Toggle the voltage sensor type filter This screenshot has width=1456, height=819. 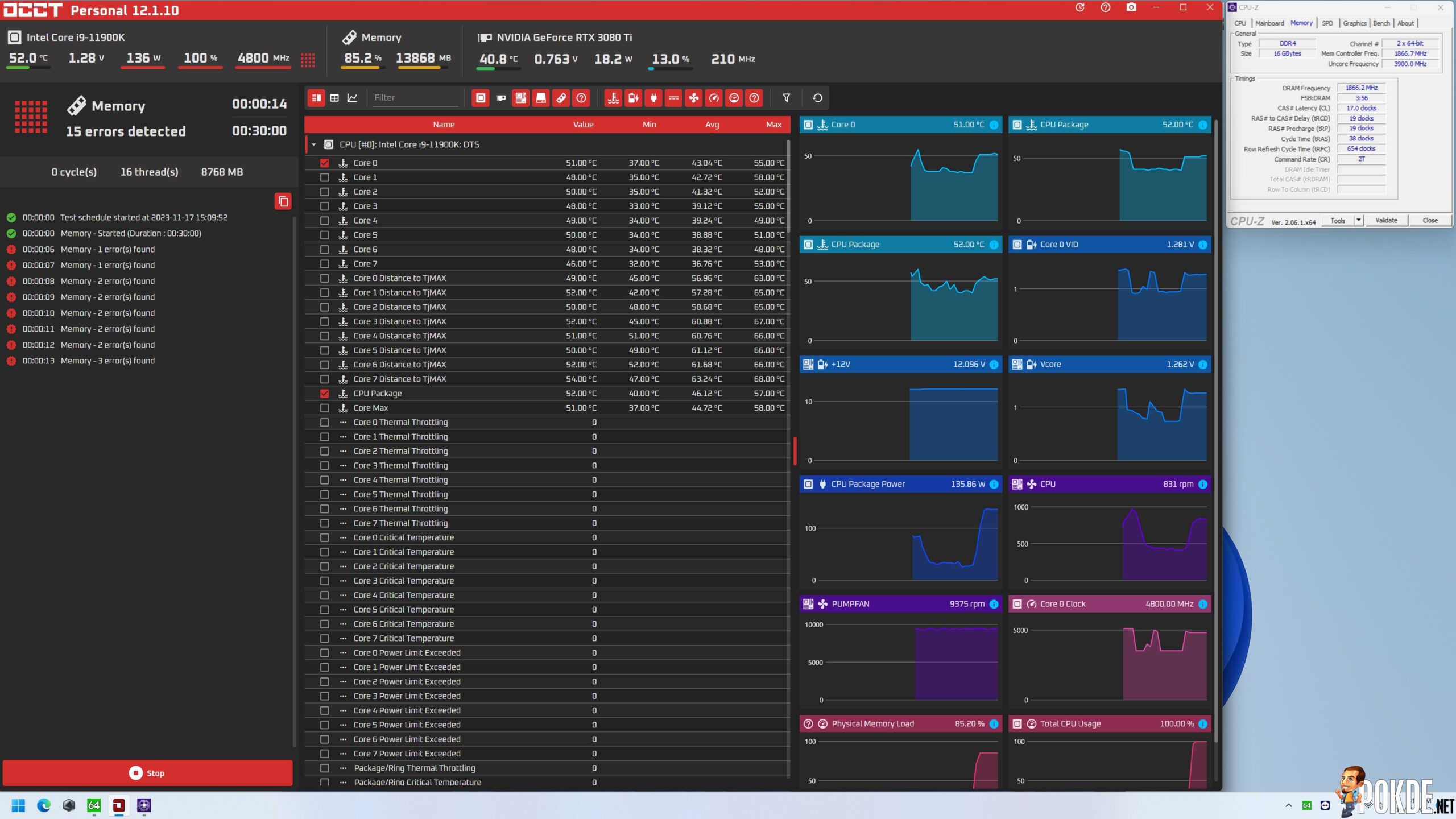pos(633,98)
